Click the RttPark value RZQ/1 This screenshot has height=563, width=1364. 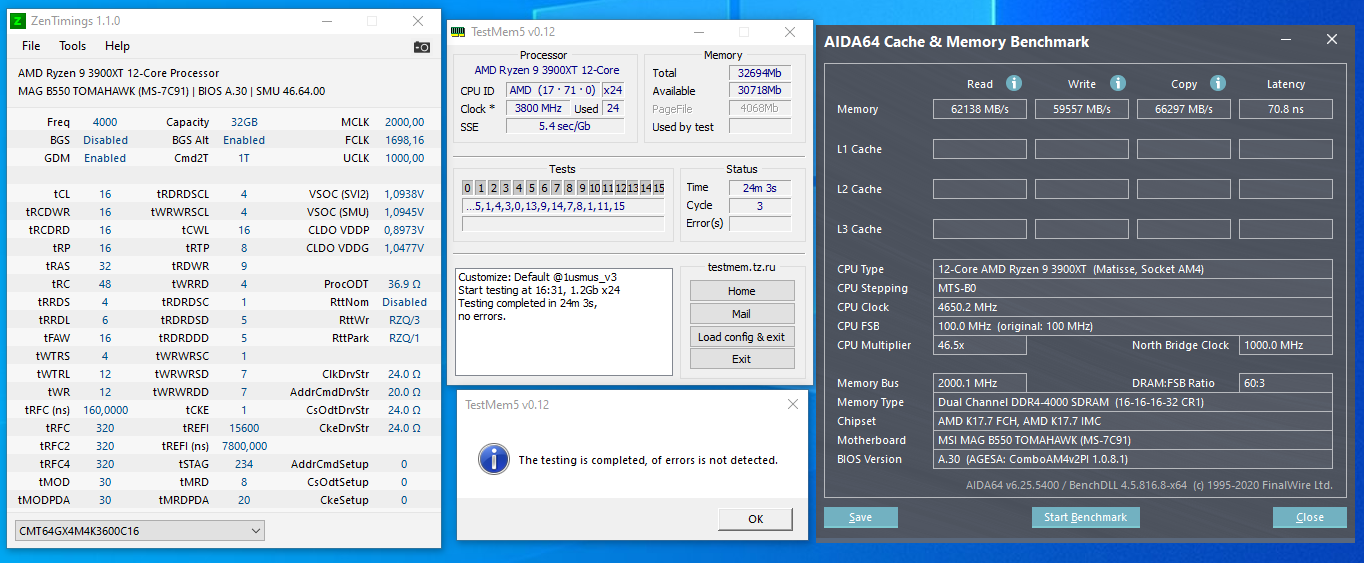[405, 338]
